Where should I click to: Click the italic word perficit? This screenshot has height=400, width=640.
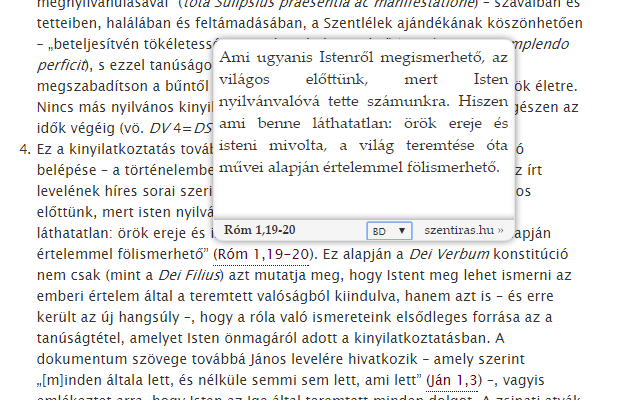pyautogui.click(x=60, y=65)
